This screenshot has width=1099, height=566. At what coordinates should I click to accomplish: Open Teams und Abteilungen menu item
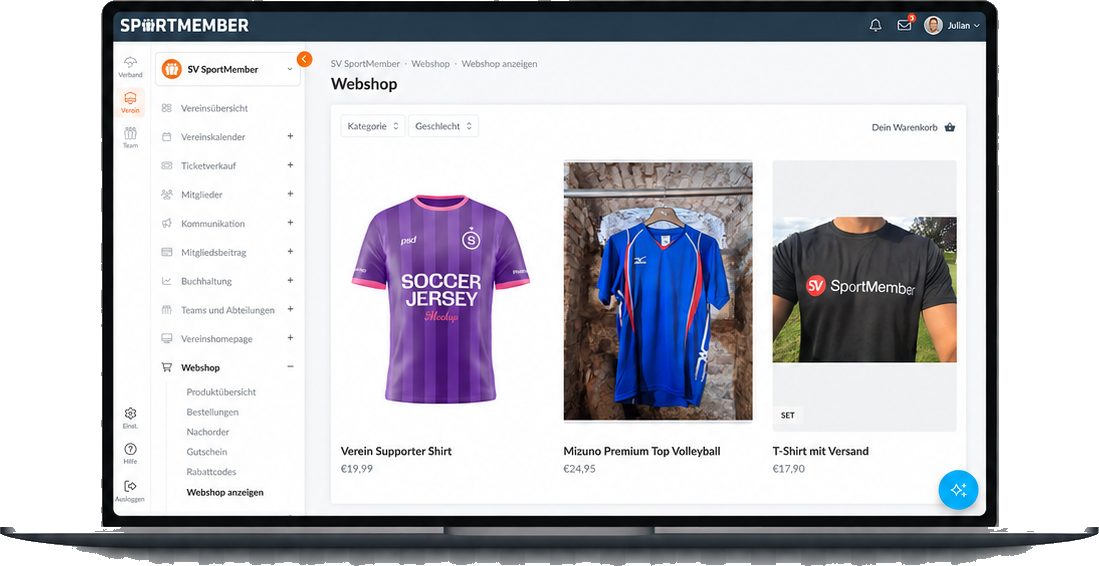[228, 310]
